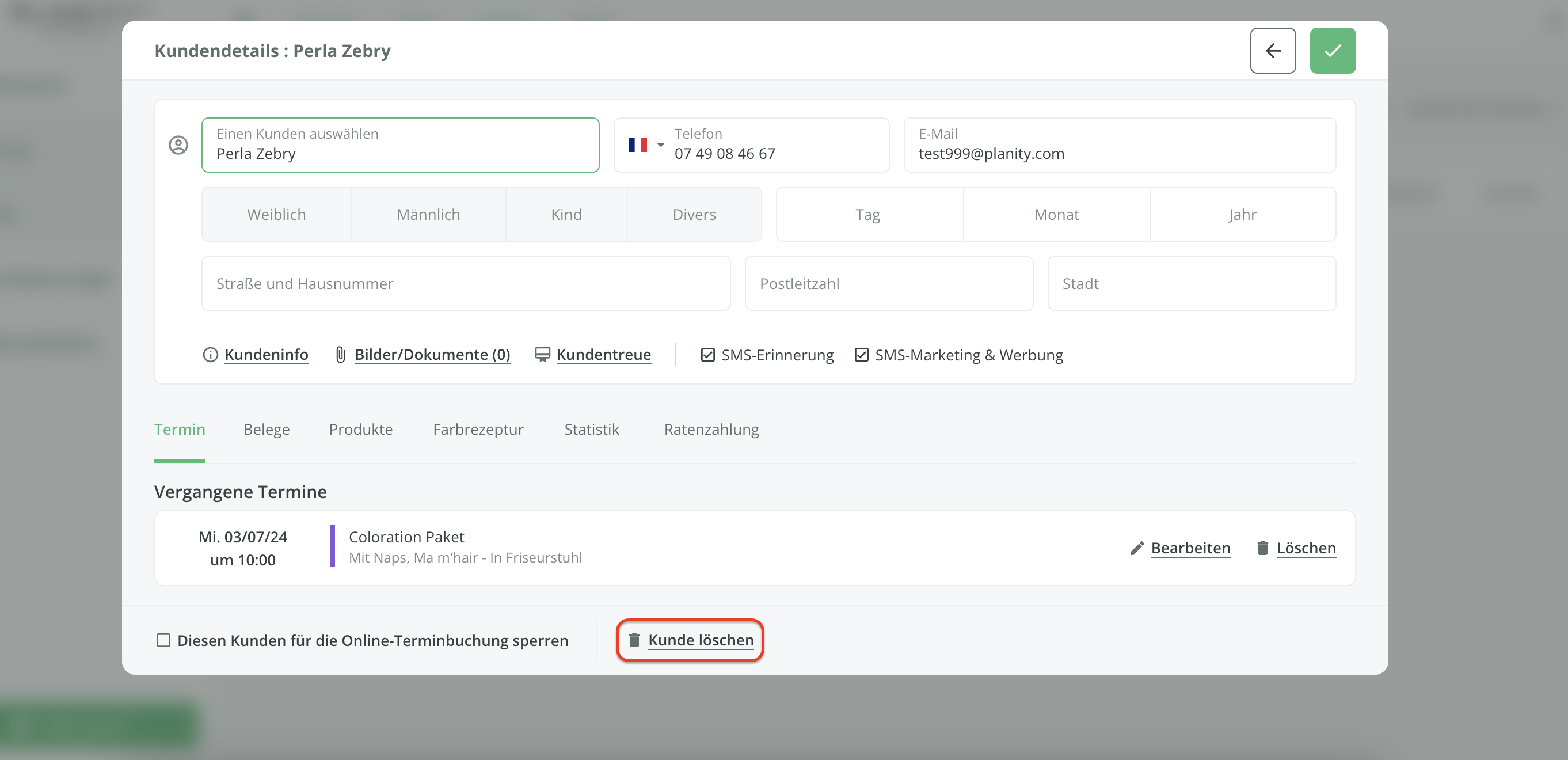Click the green checkmark confirm button
The image size is (1568, 760).
pyautogui.click(x=1332, y=51)
